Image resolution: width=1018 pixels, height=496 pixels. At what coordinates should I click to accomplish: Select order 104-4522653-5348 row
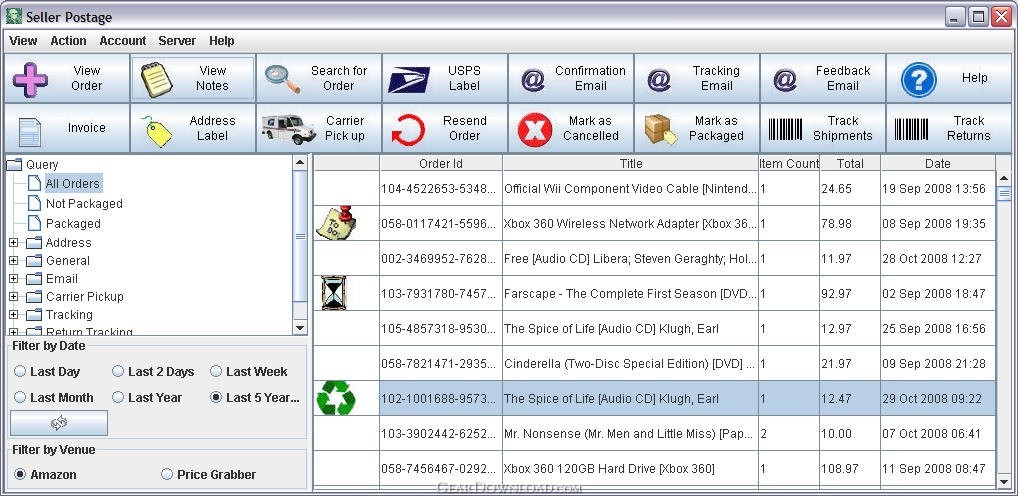point(654,189)
